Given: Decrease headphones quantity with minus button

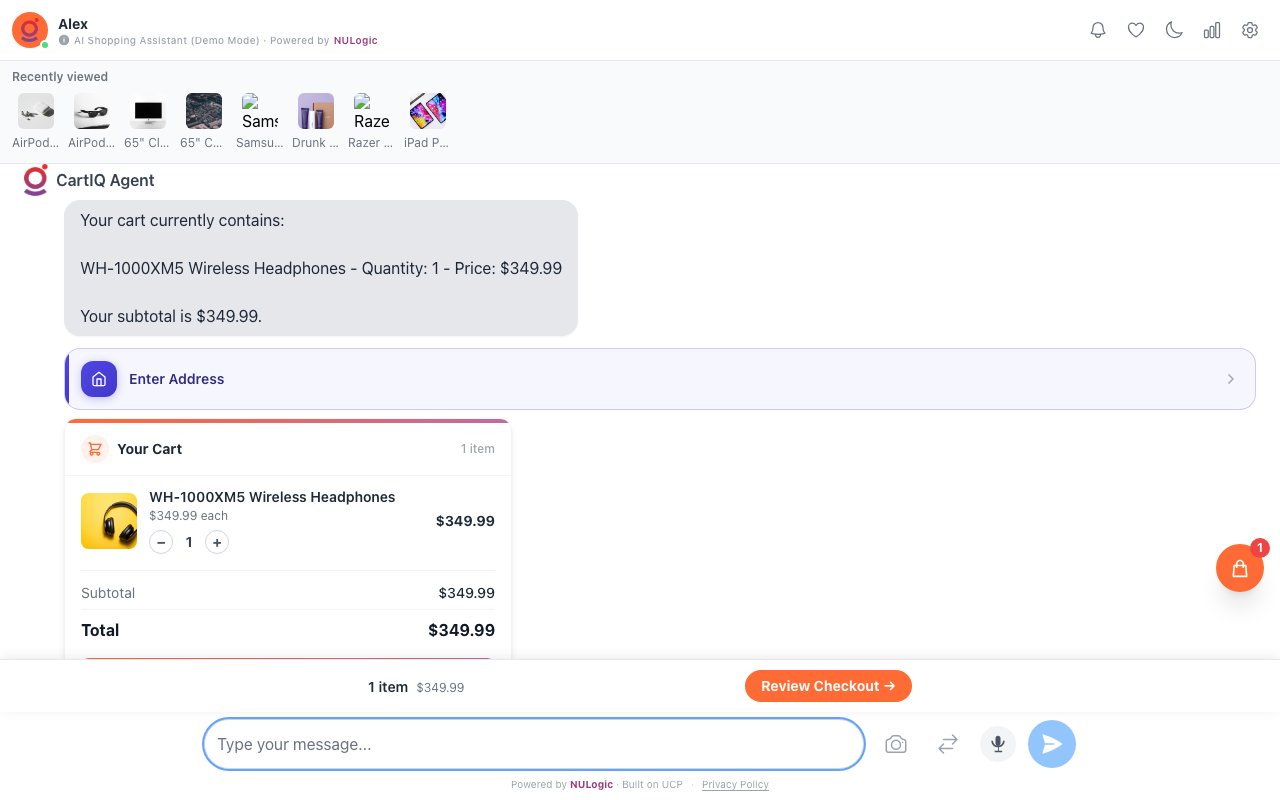Looking at the screenshot, I should point(161,542).
